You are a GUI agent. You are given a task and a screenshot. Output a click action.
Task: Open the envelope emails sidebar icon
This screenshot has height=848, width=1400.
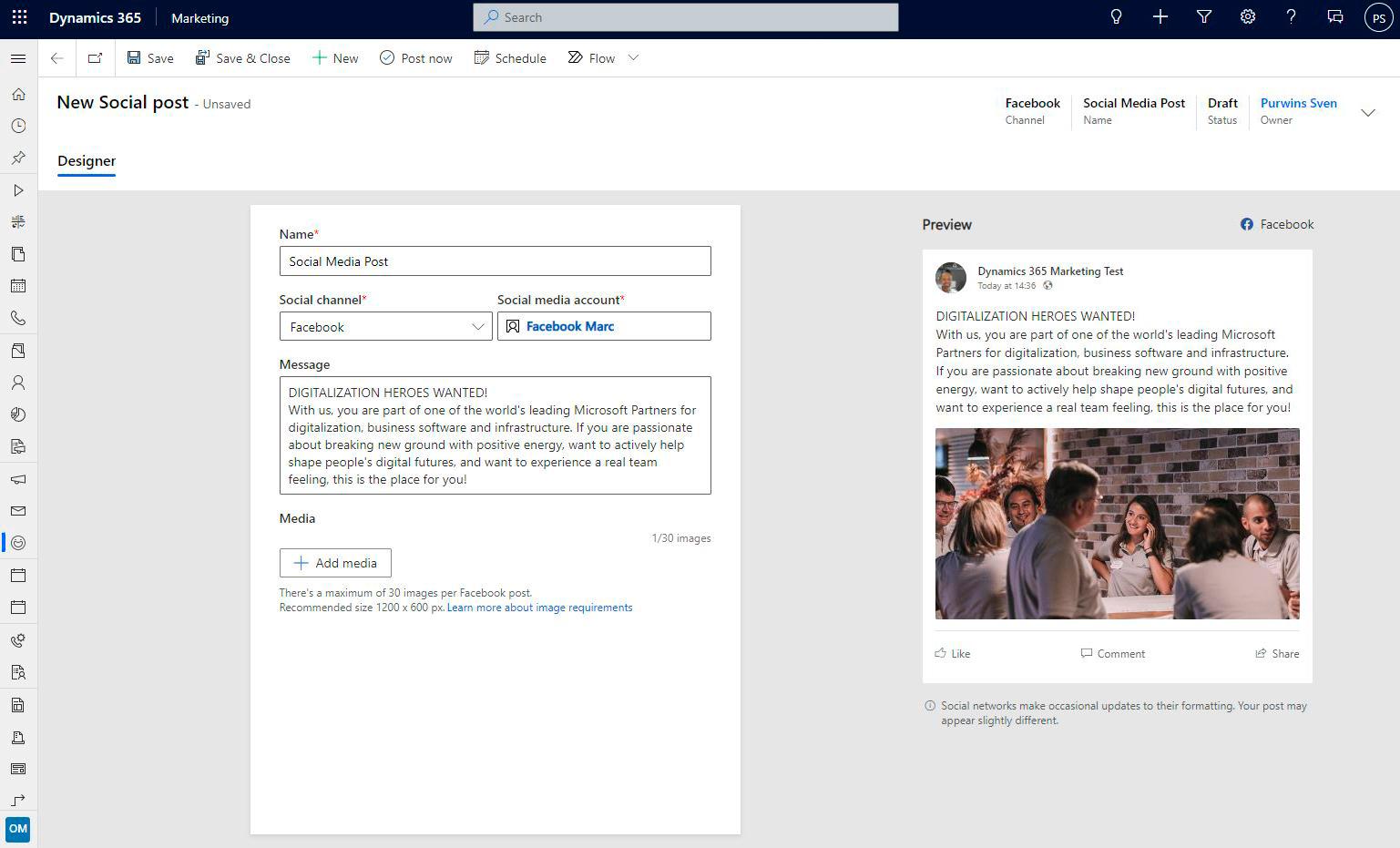(18, 511)
